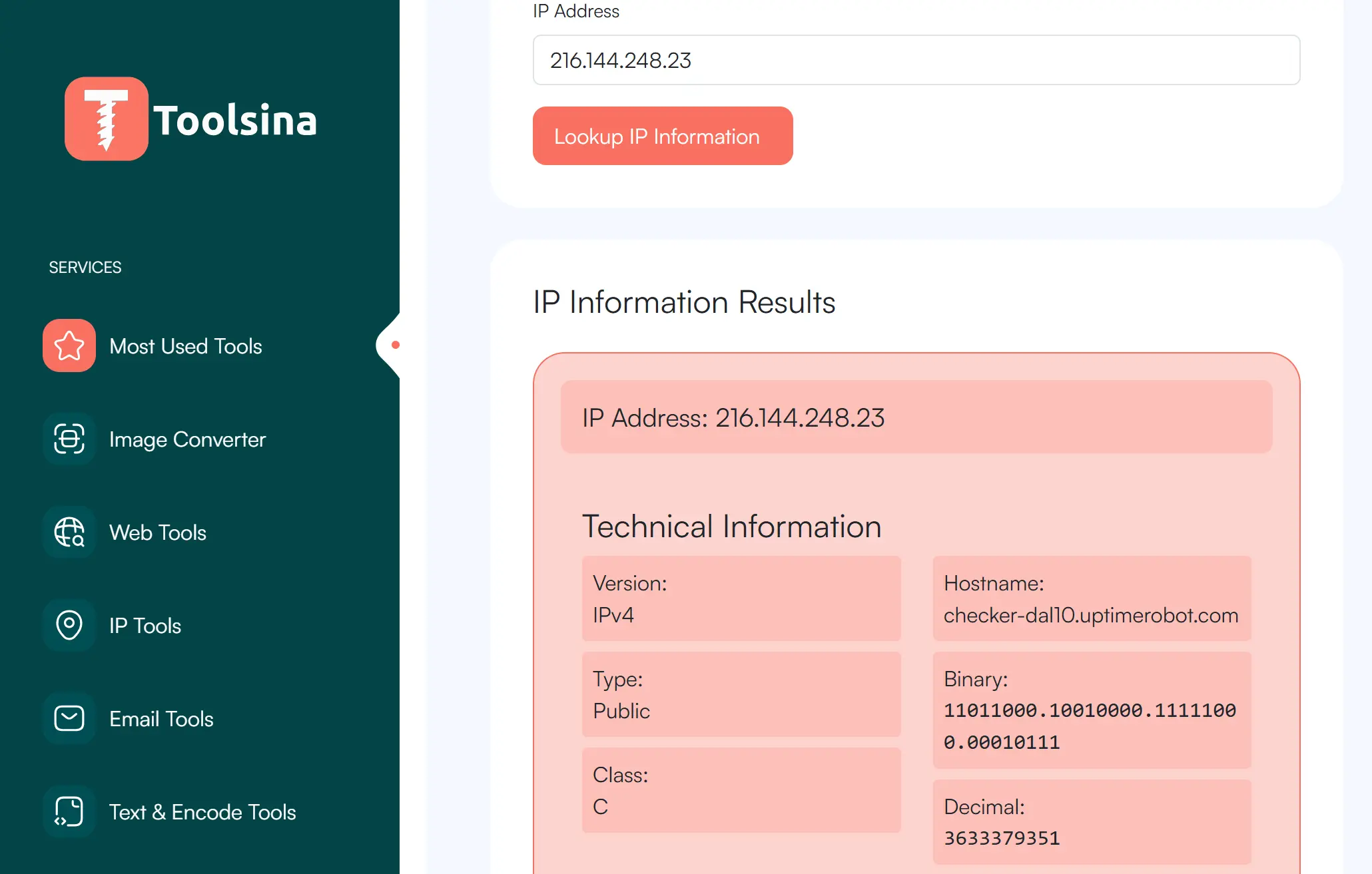Screen dimensions: 1372x874
Task: Focus the IP Address input field
Action: [x=916, y=60]
